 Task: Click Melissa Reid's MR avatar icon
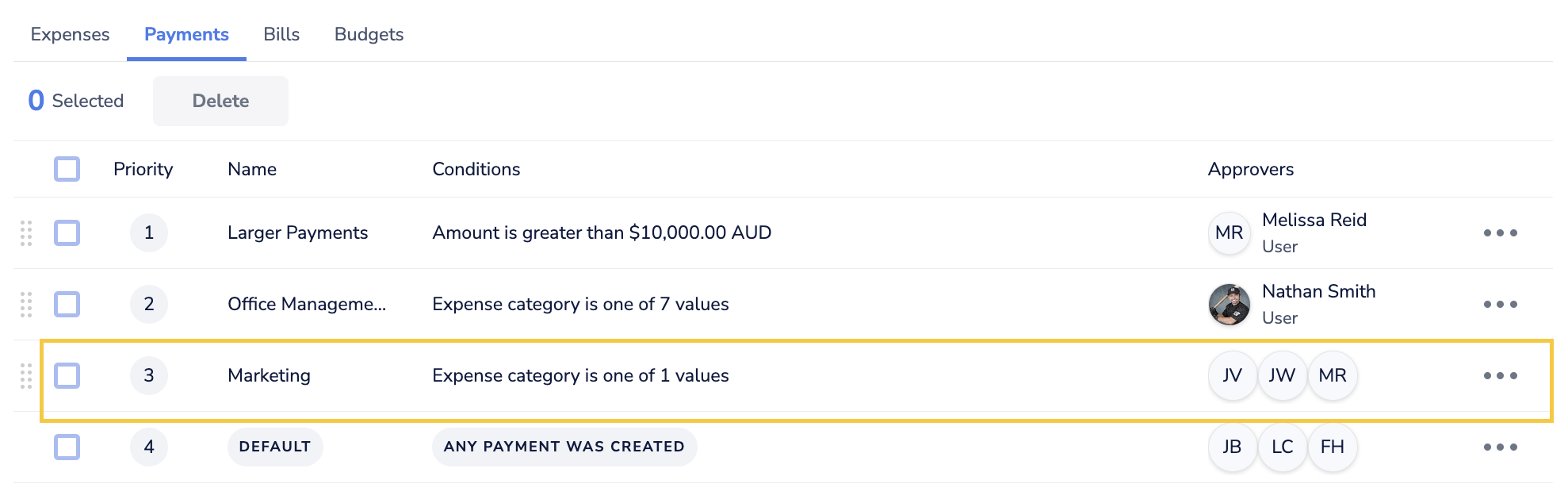click(1229, 232)
